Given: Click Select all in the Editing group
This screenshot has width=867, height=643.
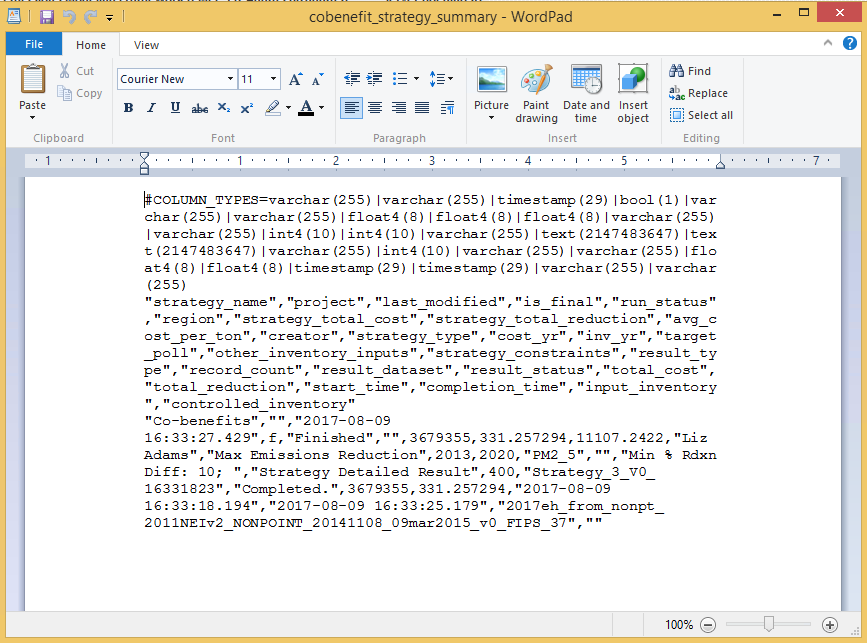Looking at the screenshot, I should click(701, 115).
